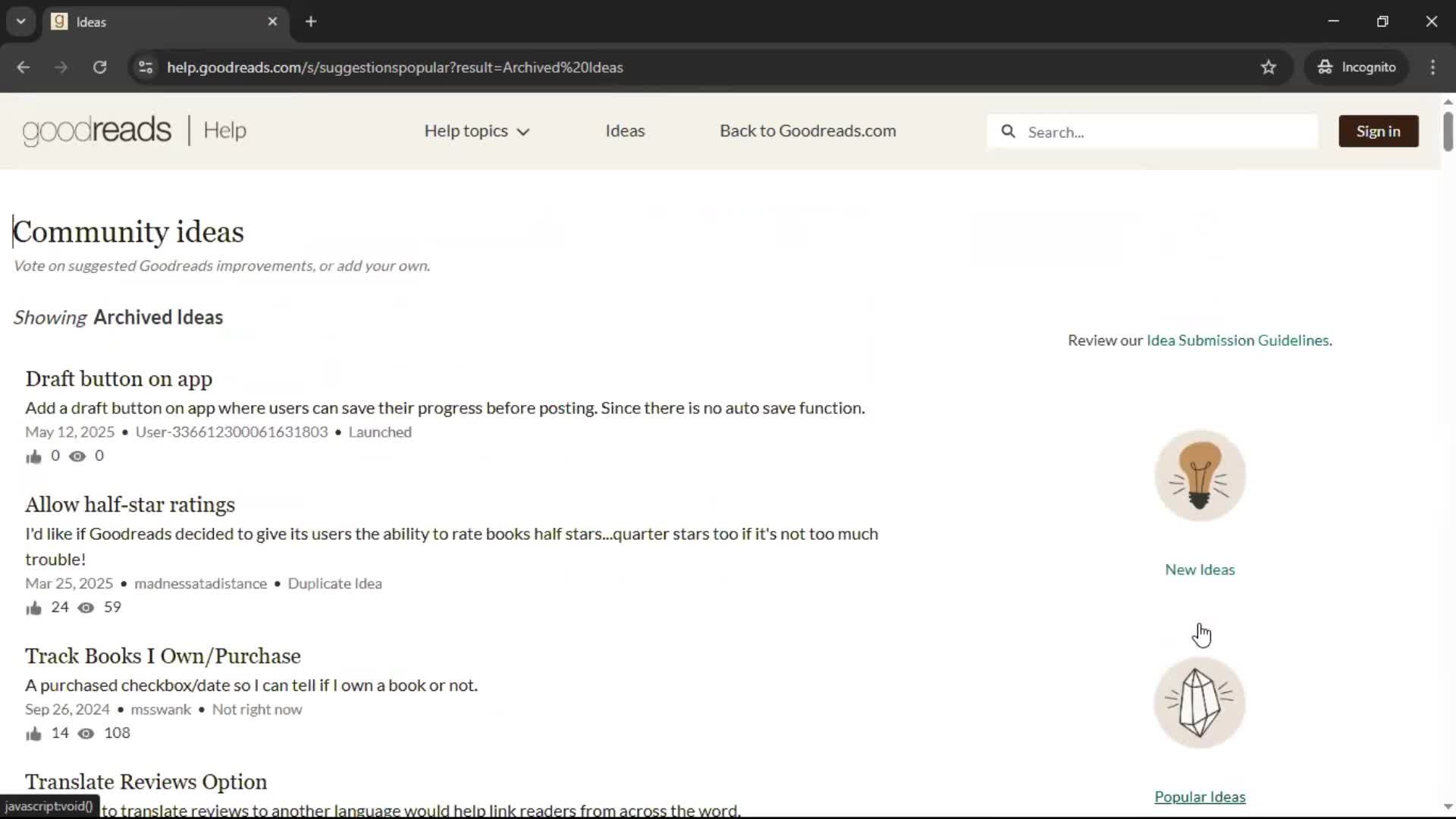
Task: Click the Archived Ideas heading text
Action: 158,318
